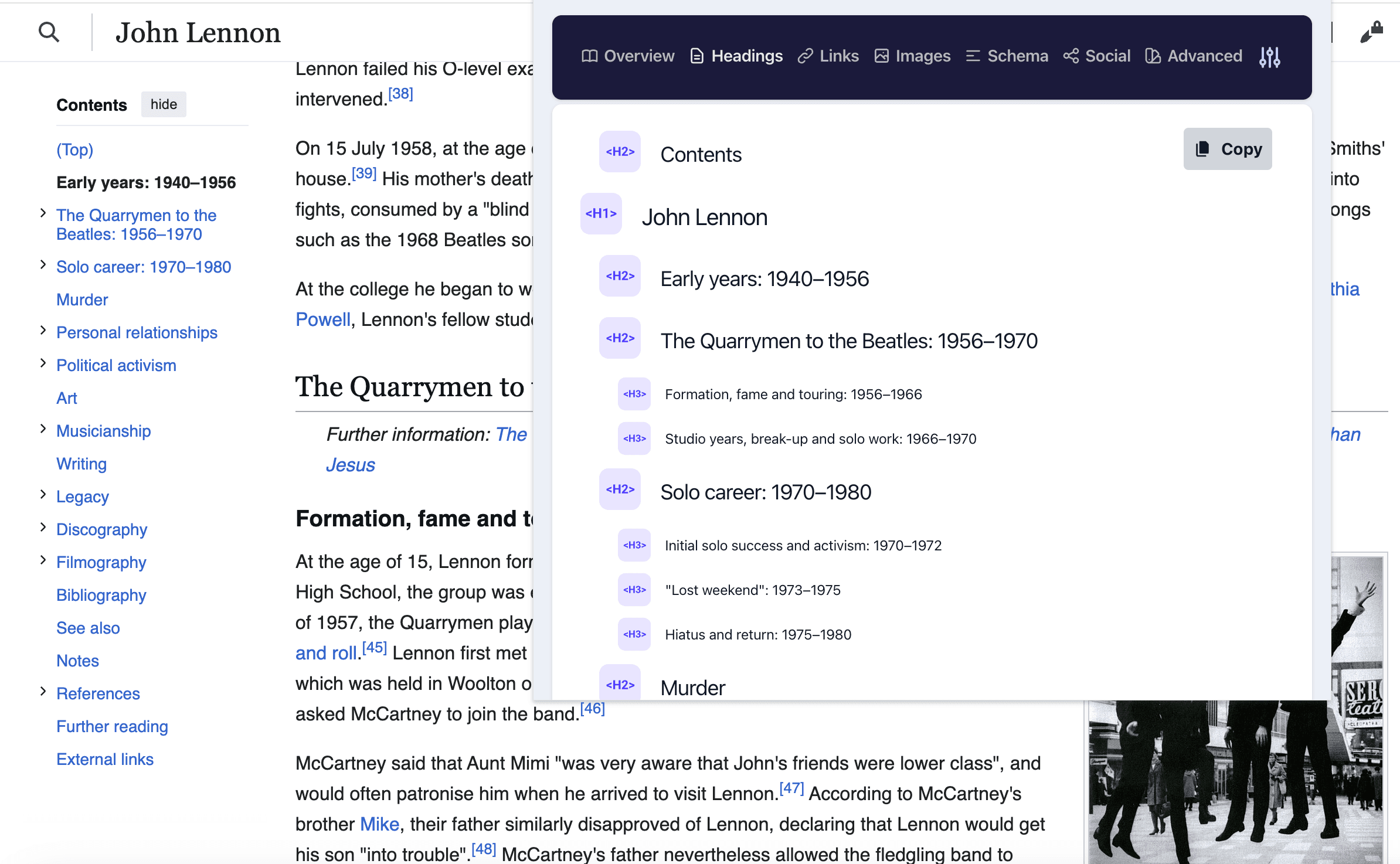Click citation [38] superscript

coord(401,94)
